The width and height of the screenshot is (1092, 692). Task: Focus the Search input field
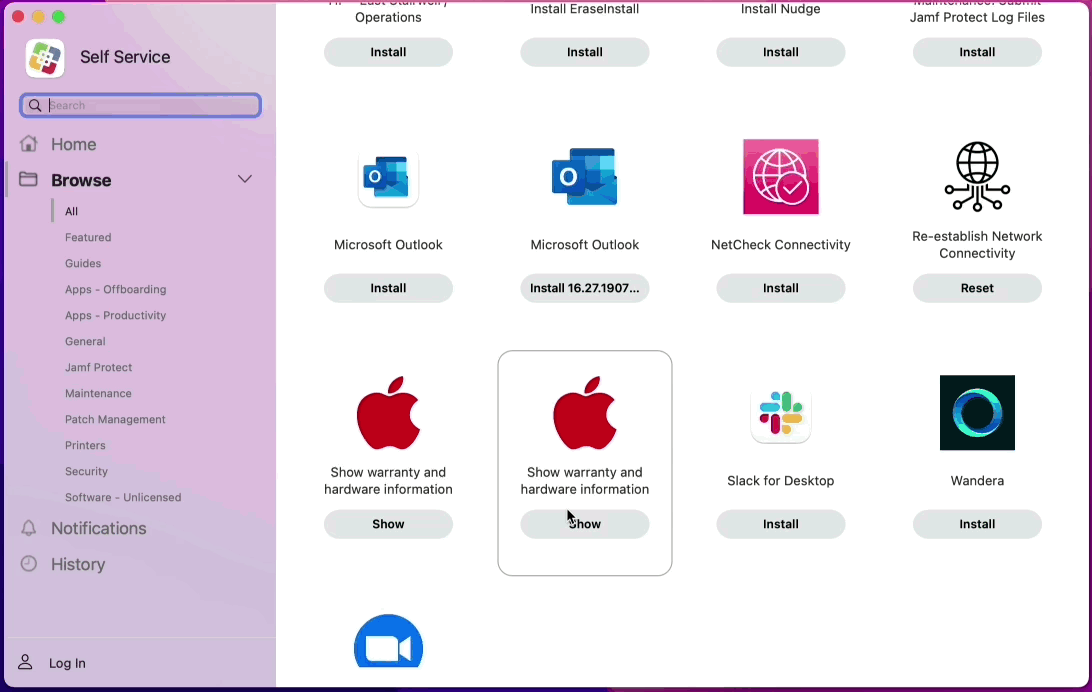coord(141,106)
